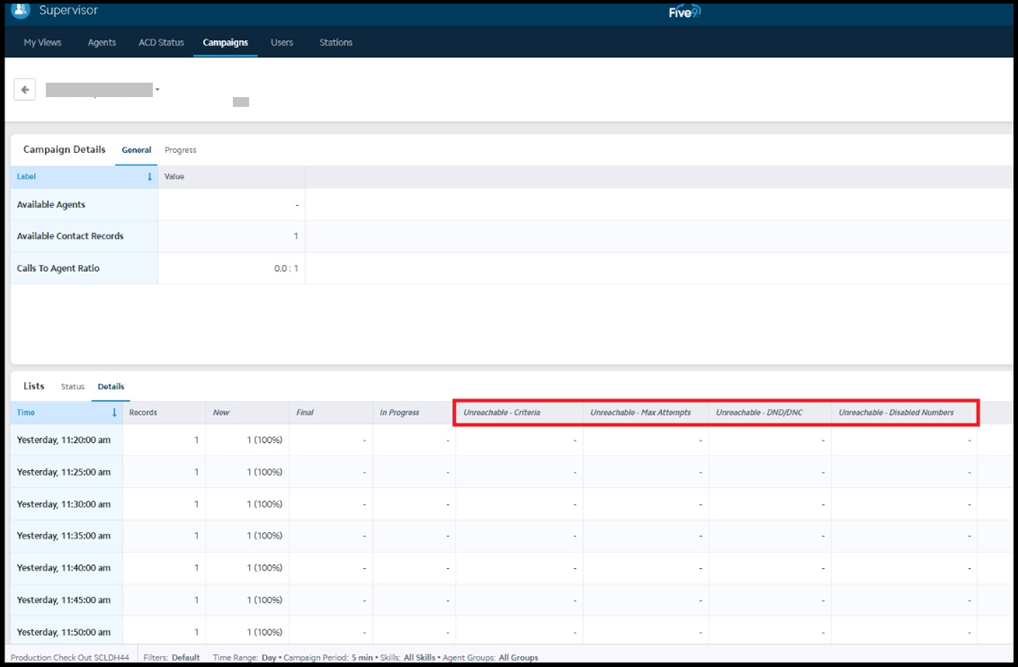Click the sort arrow on the Label column
Screen dimensions: 1018x667
[150, 176]
